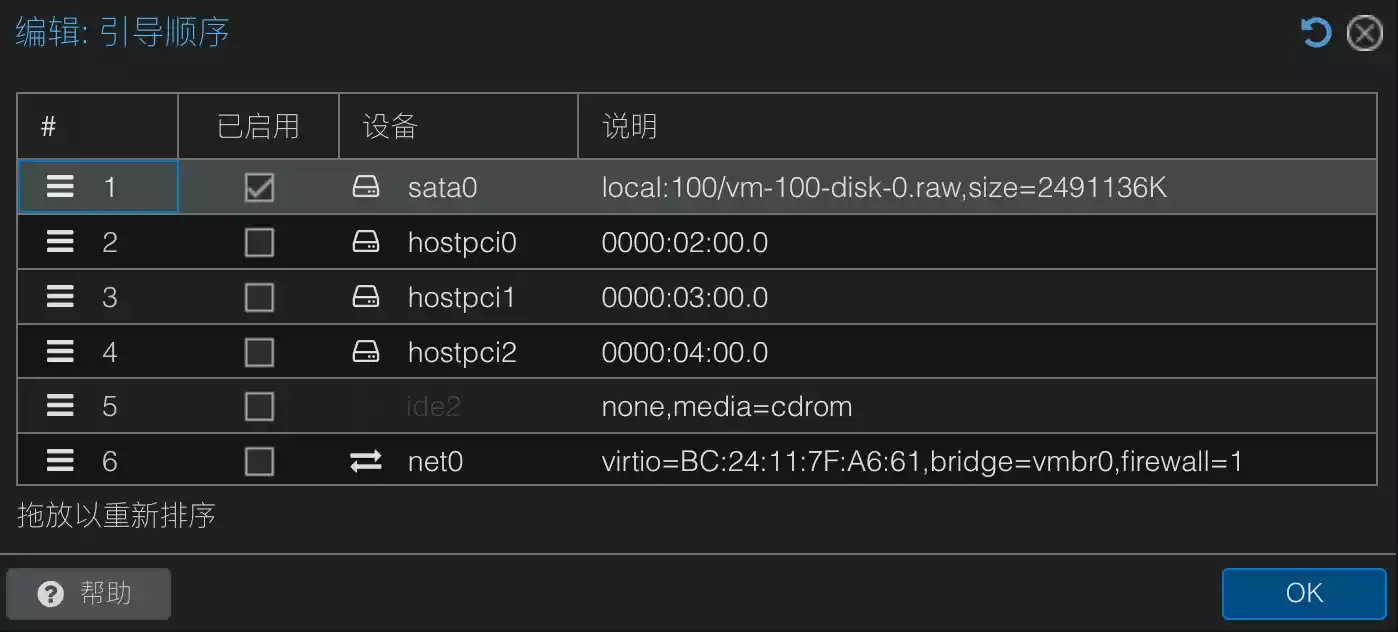Click drag handle of hostpci0 row
The image size is (1398, 632).
pyautogui.click(x=61, y=242)
